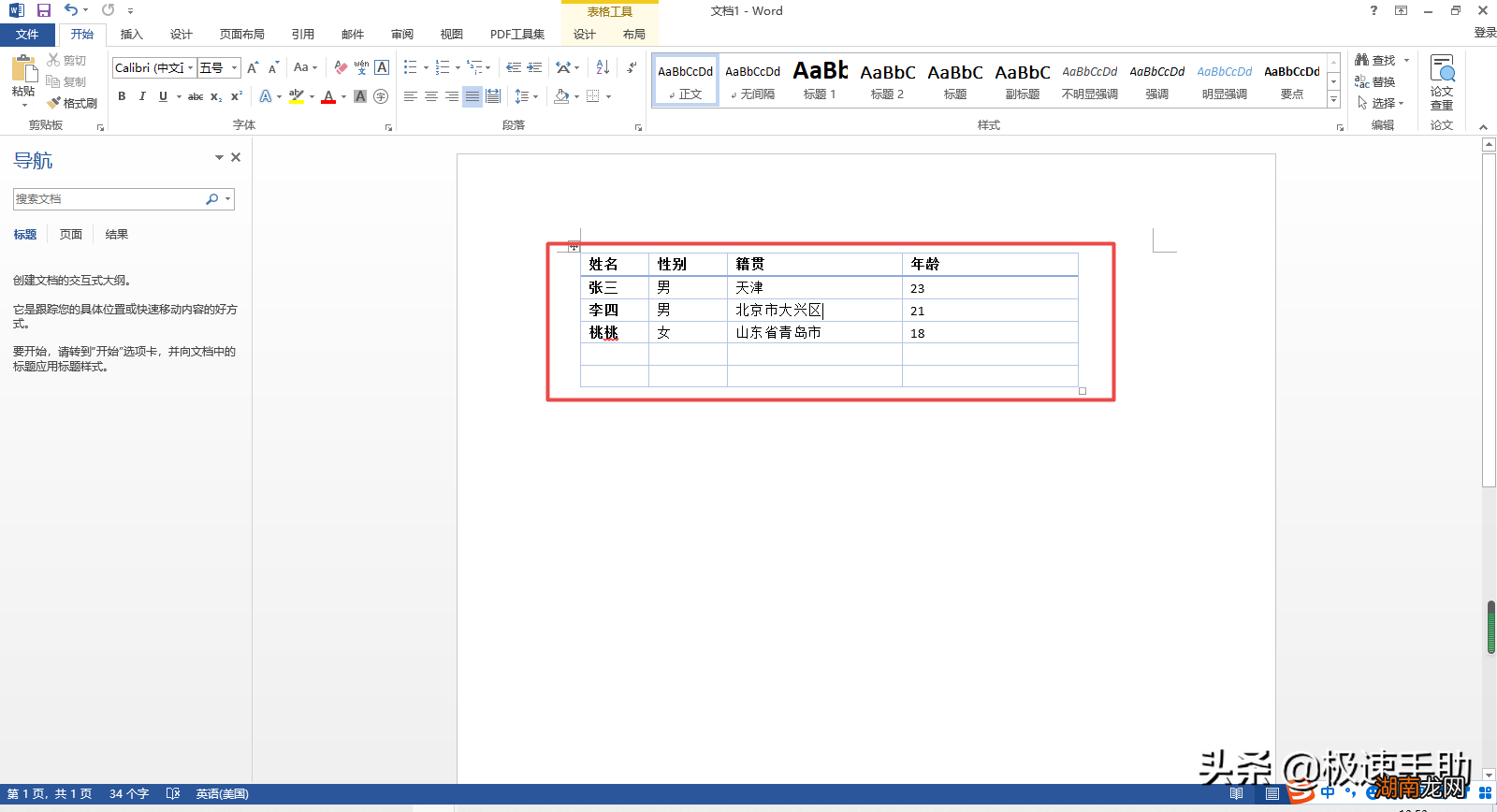Screen dimensions: 1497x812
Task: Click the Grow Font icon
Action: coord(253,68)
